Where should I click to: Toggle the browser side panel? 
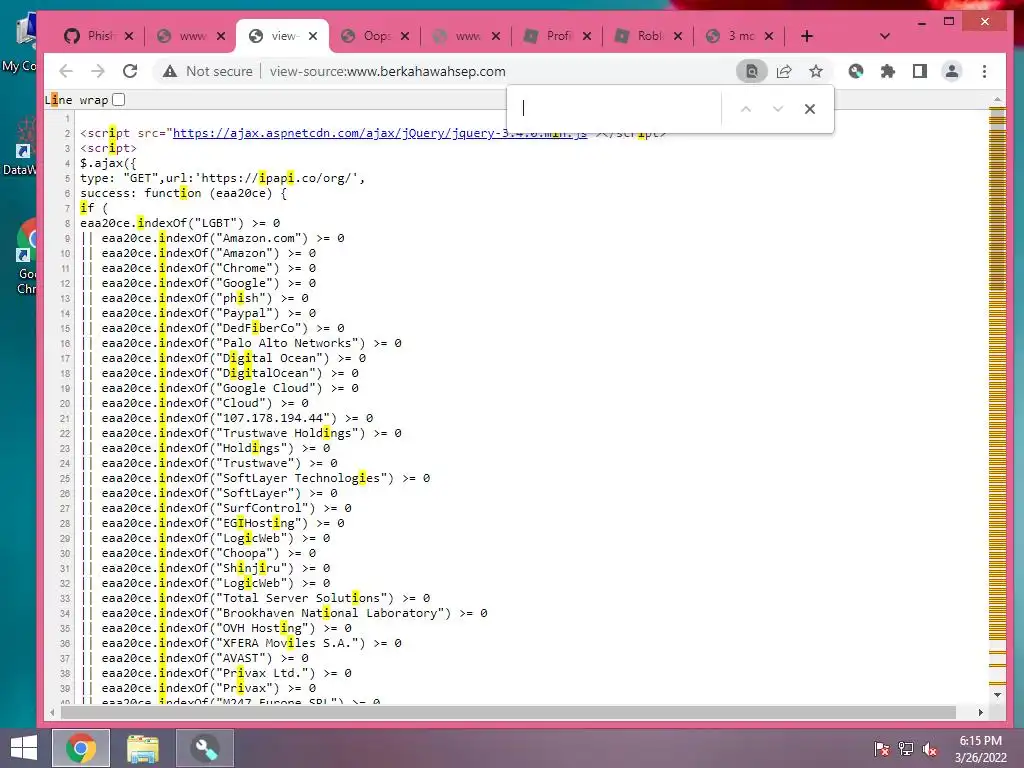pyautogui.click(x=920, y=71)
